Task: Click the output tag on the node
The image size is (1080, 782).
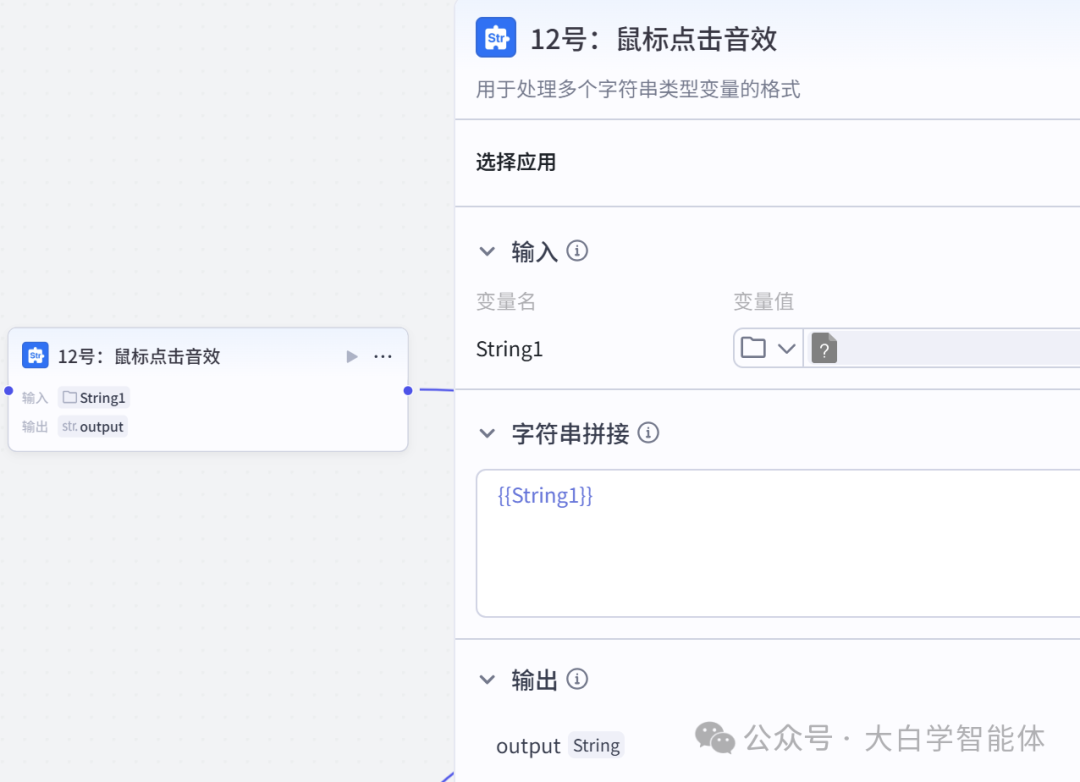Action: 92,426
